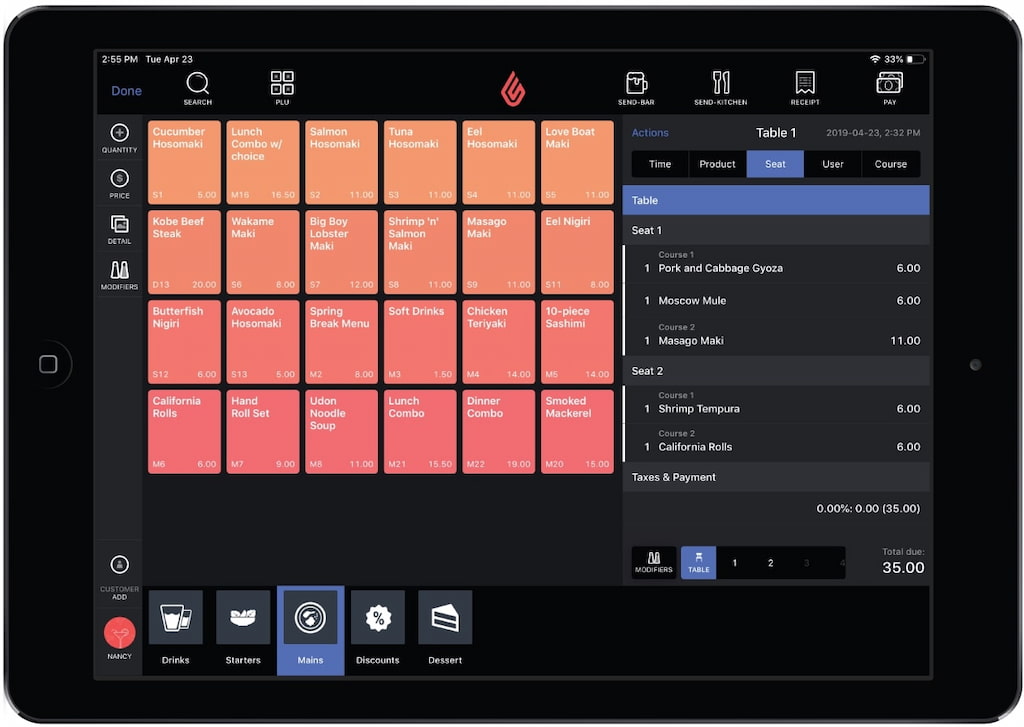The image size is (1024, 727).
Task: Tap the Masago Maki menu tile
Action: click(x=498, y=252)
